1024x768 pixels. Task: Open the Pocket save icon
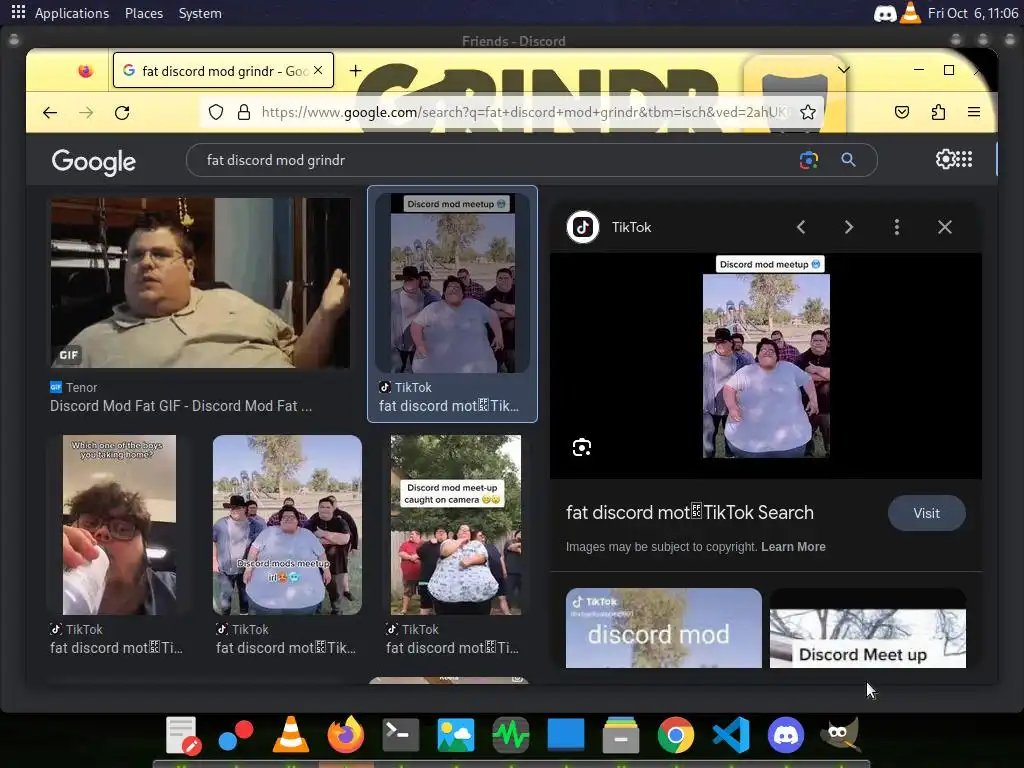pyautogui.click(x=902, y=112)
